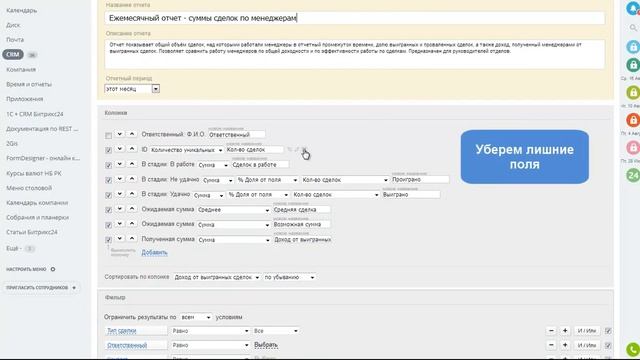Open '% Доля от поля' dropdown in 'Не удачно' row
This screenshot has width=640, height=360.
[x=267, y=180]
